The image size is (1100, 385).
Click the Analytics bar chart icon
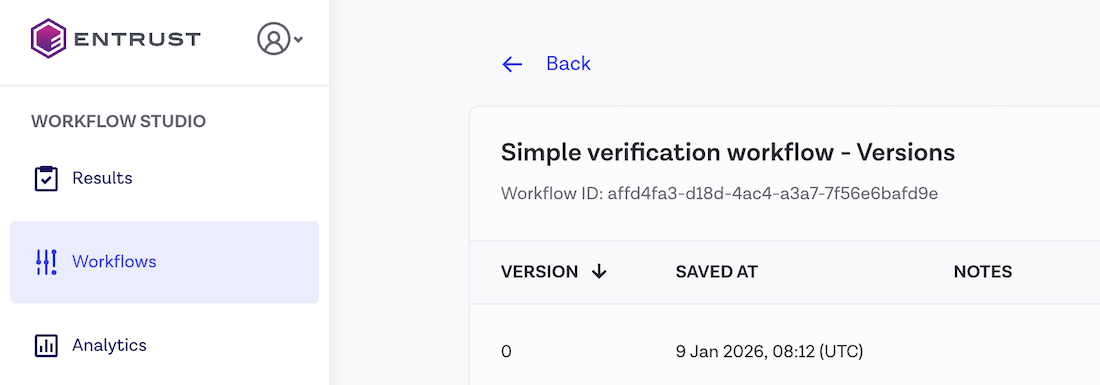click(46, 345)
